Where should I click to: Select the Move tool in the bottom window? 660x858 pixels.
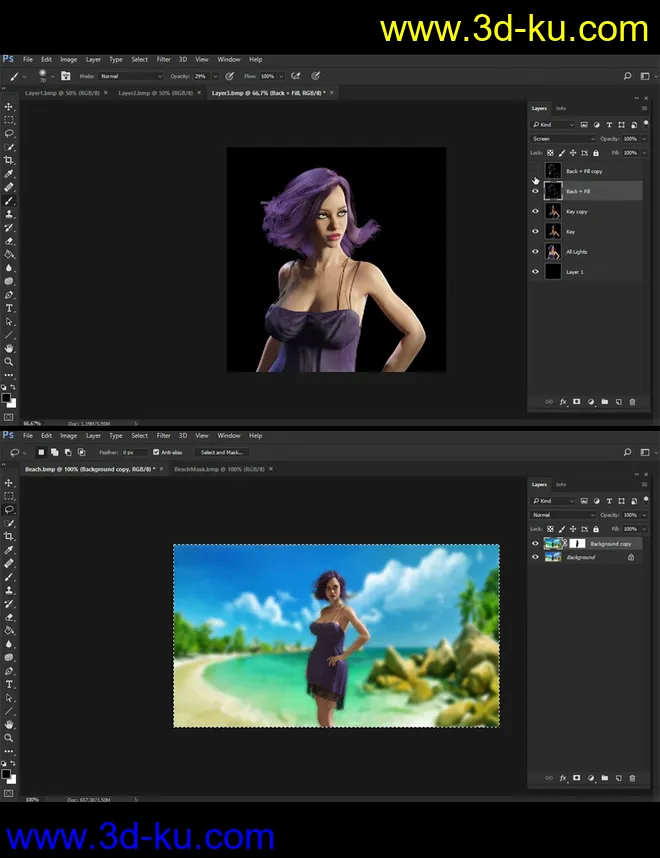click(9, 482)
